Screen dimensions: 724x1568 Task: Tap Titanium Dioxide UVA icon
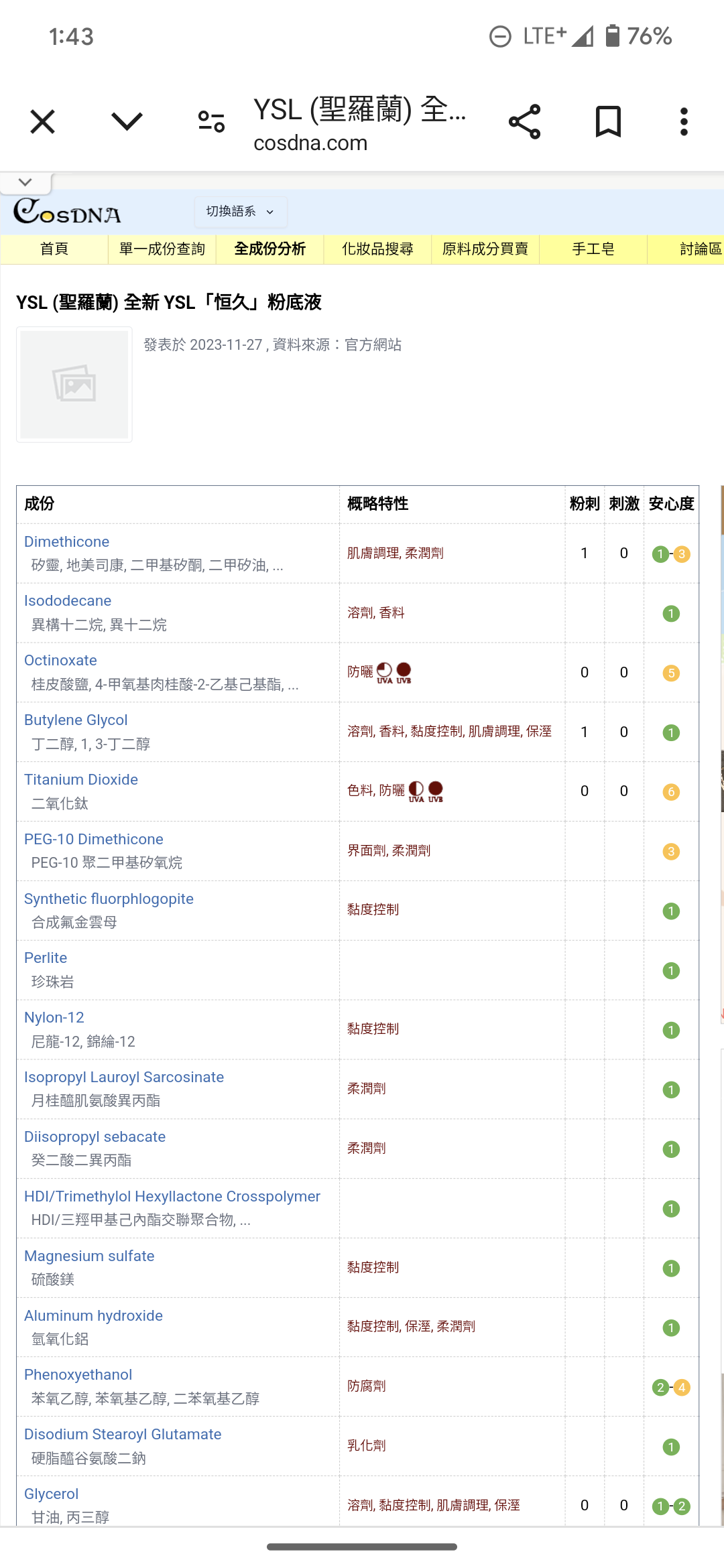click(416, 791)
